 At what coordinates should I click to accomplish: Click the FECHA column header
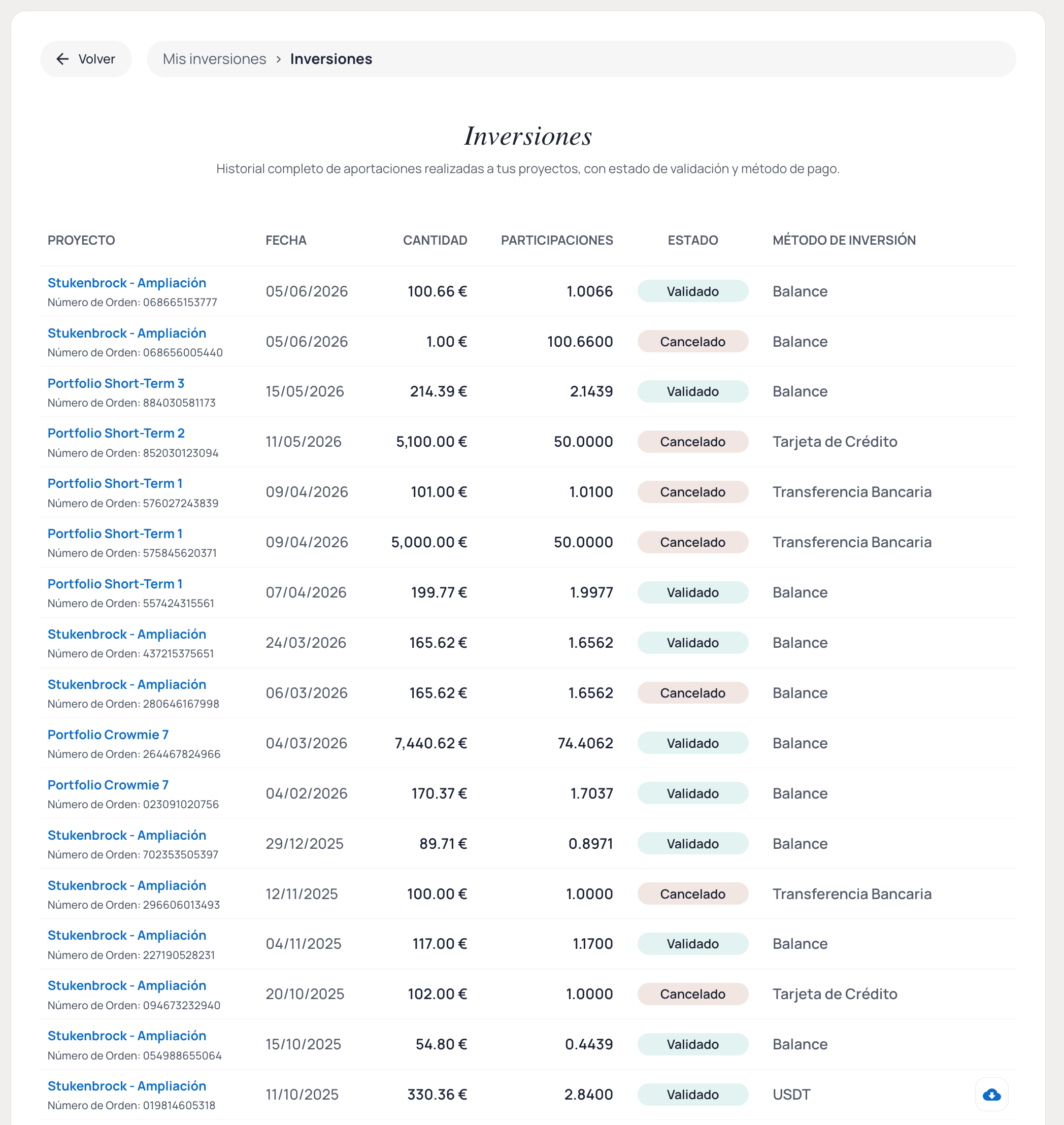286,240
